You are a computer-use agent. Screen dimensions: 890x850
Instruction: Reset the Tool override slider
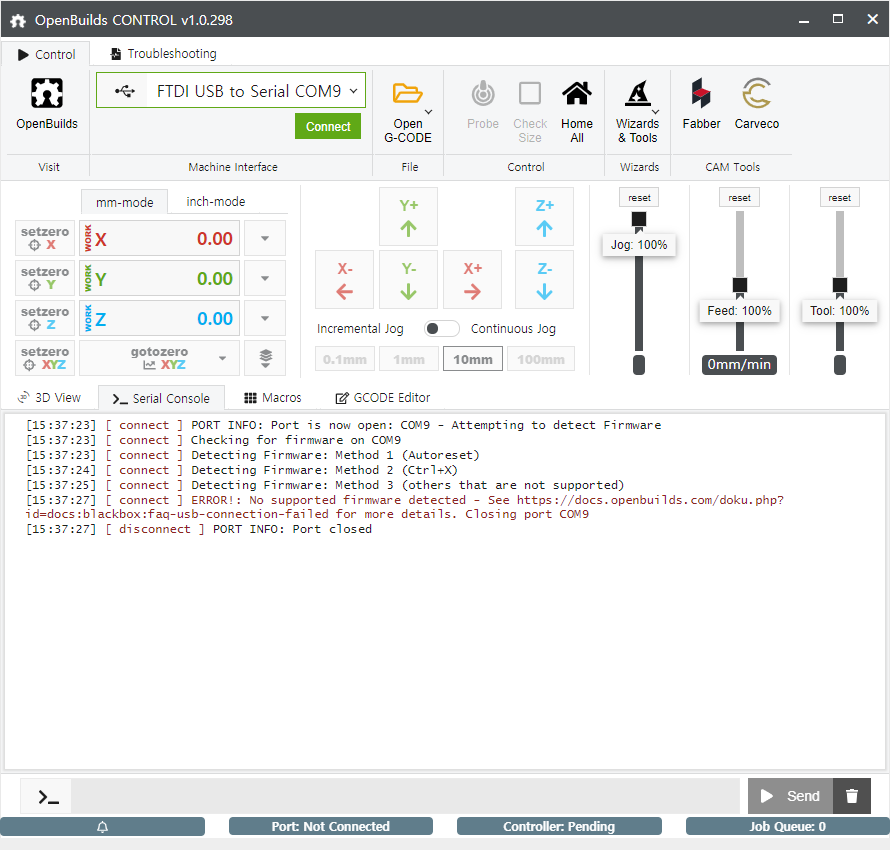tap(839, 197)
